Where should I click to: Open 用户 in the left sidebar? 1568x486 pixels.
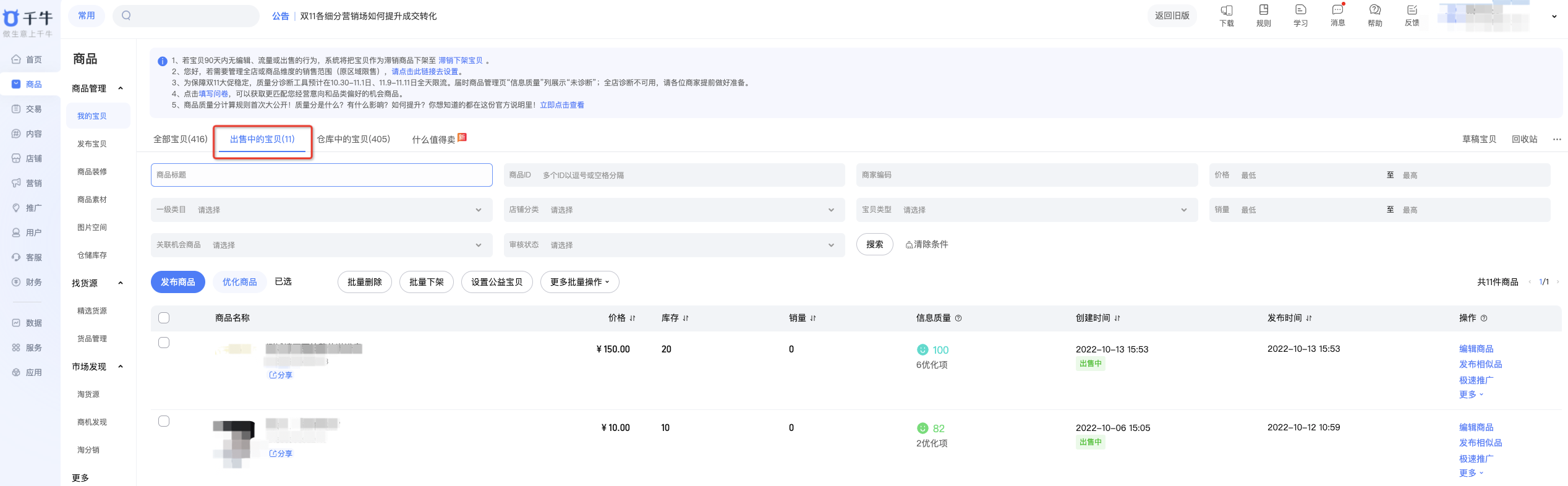coord(27,232)
